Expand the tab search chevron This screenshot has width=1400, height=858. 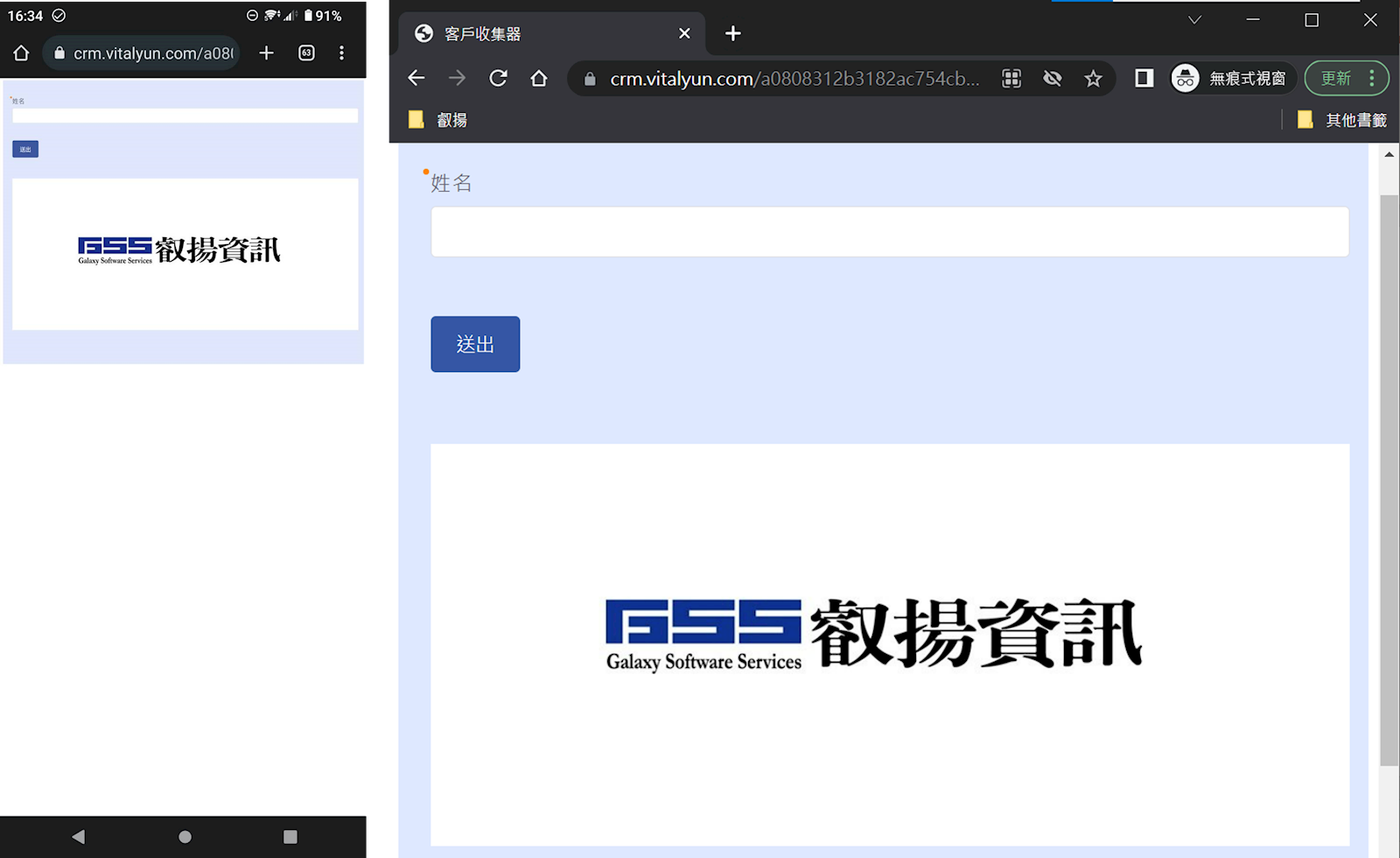1194,19
